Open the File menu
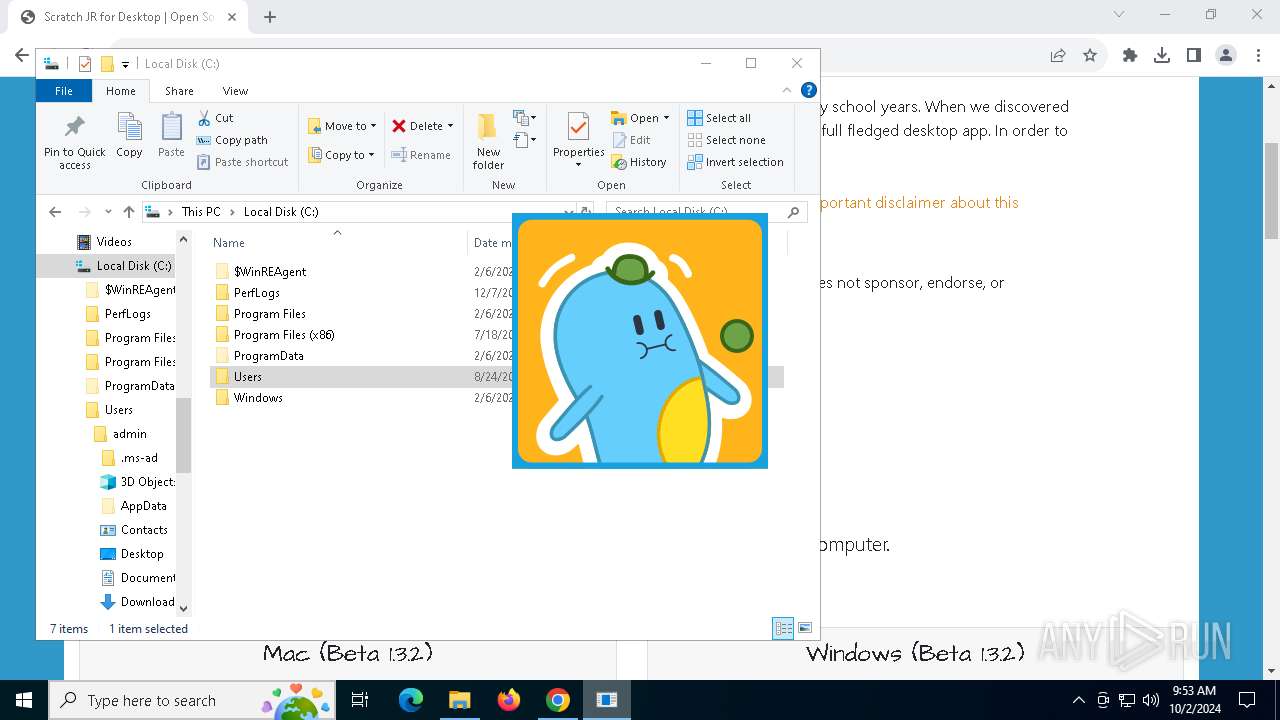 coord(64,91)
